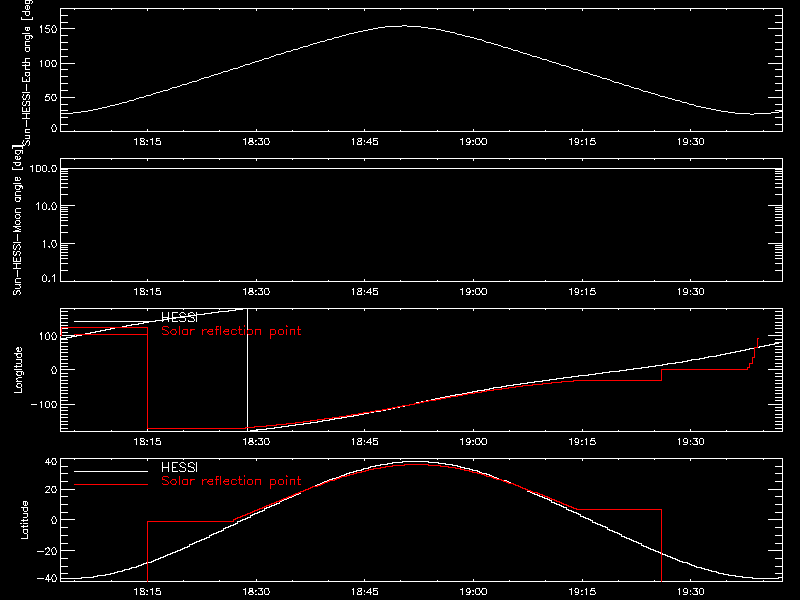Click the 1.0 tick on Moon angle axis

point(49,244)
